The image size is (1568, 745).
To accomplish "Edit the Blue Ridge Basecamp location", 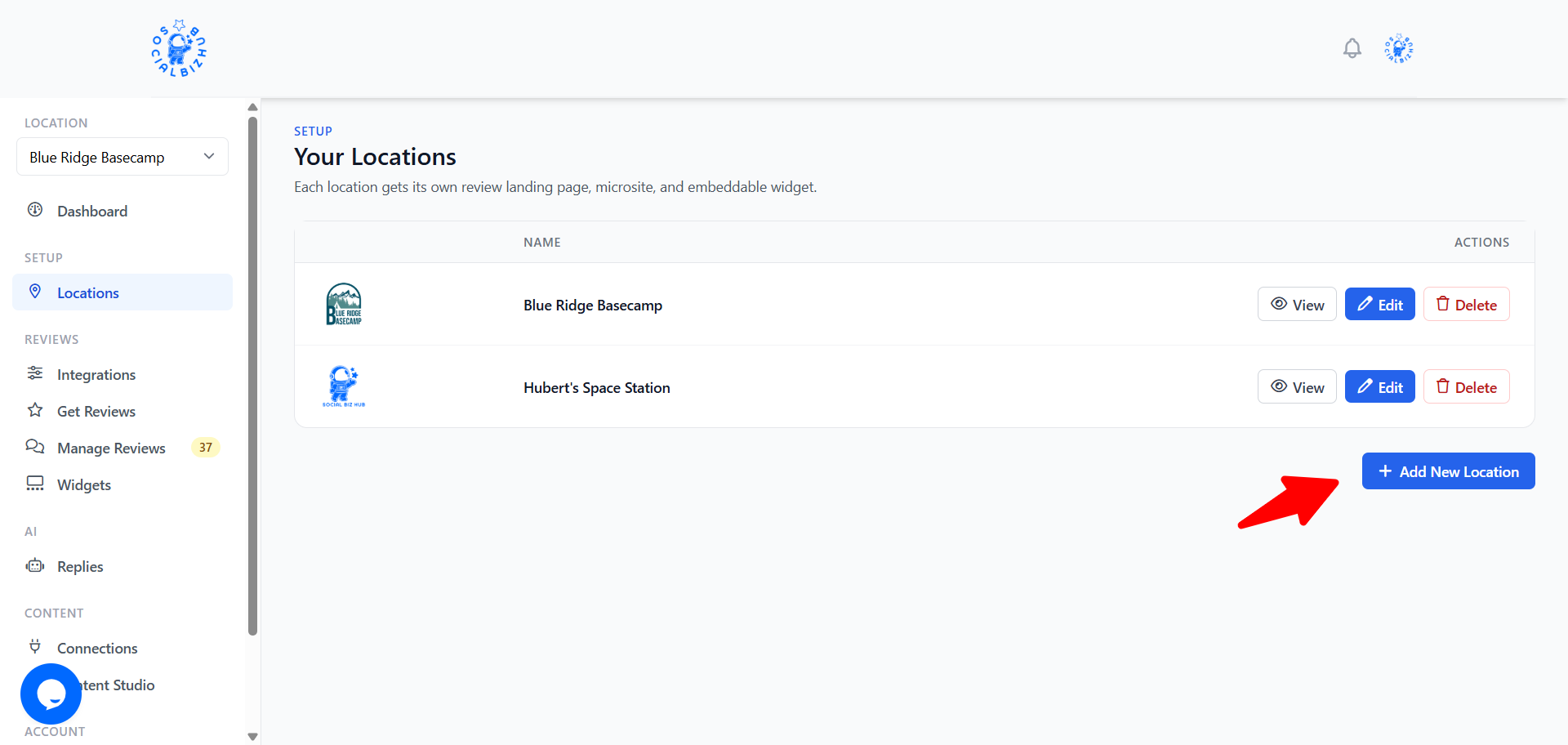I will pos(1380,304).
